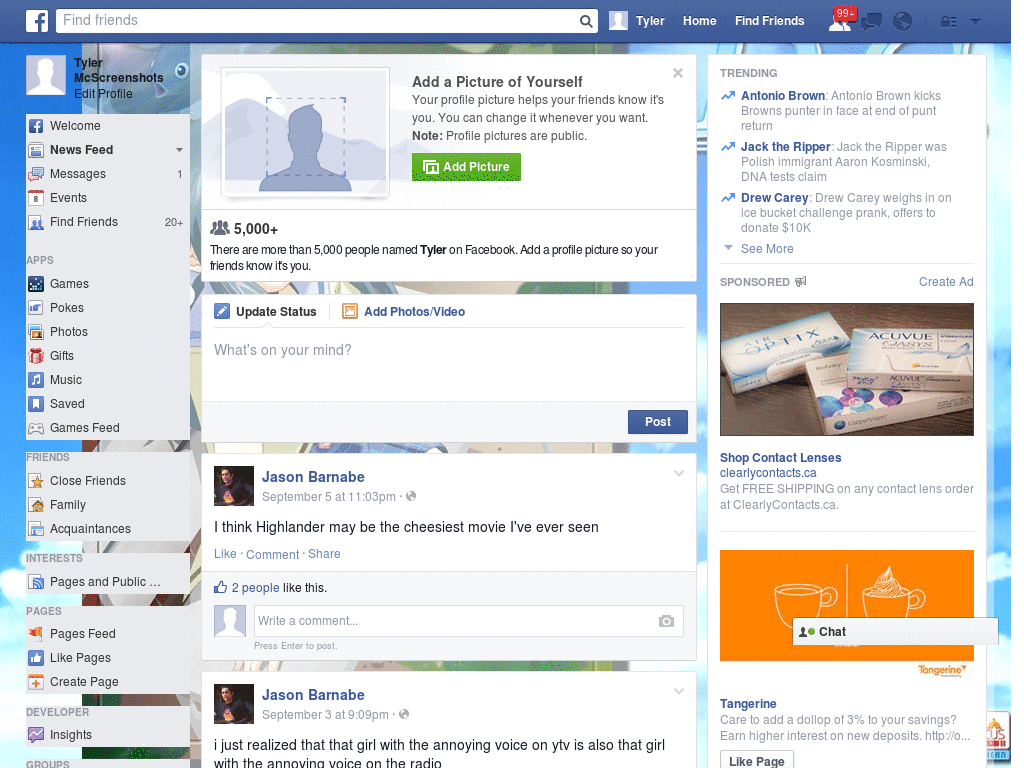The height and width of the screenshot is (768, 1024).
Task: Share the Highlander post
Action: [x=324, y=554]
